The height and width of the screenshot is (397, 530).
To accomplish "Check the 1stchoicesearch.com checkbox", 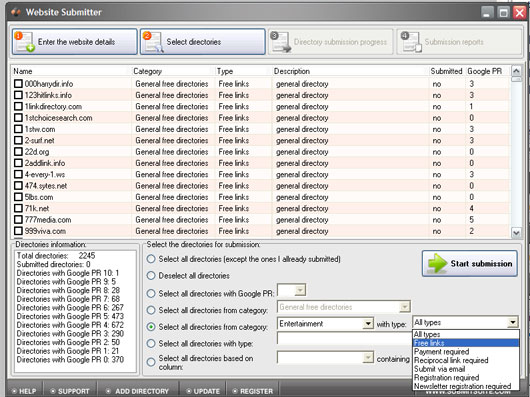I will point(18,118).
